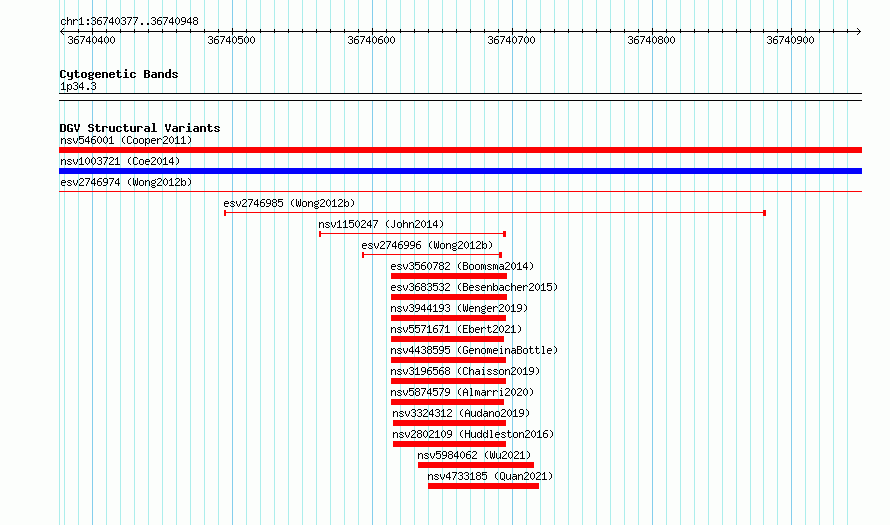
Task: Click the nsv546001 (Cooper2011) label
Action: pyautogui.click(x=126, y=140)
